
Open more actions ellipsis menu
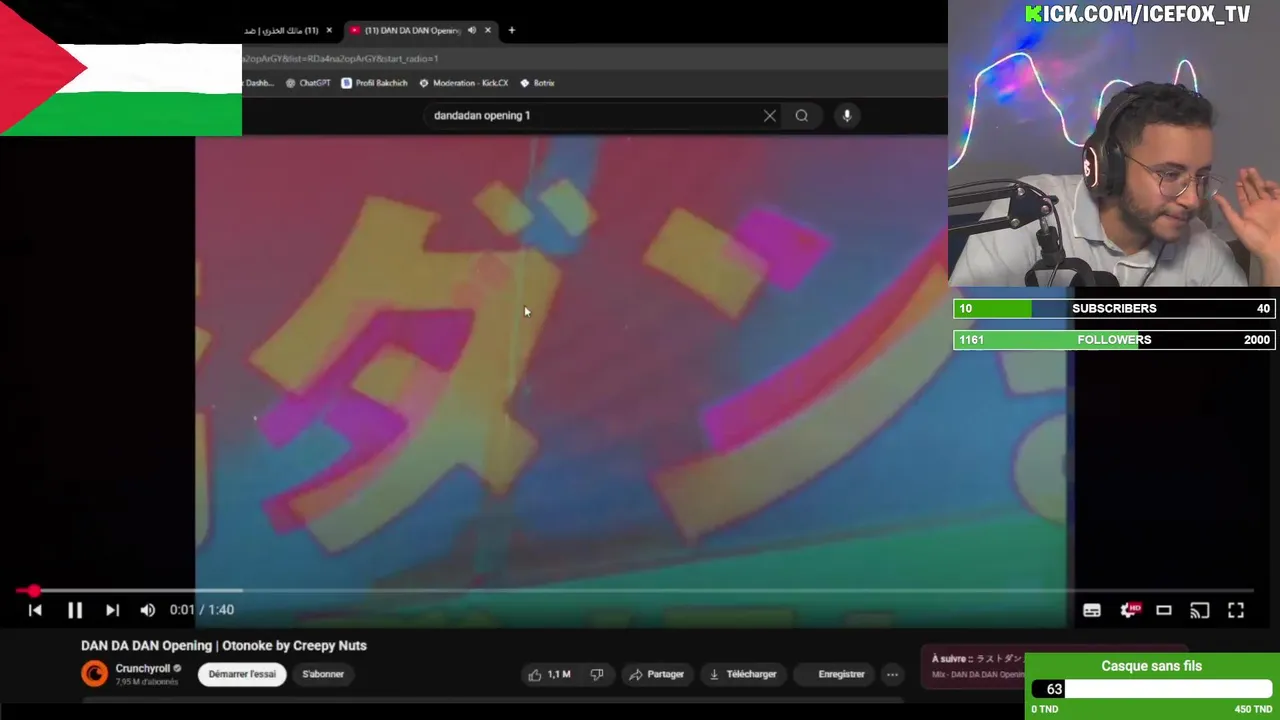pyautogui.click(x=892, y=675)
